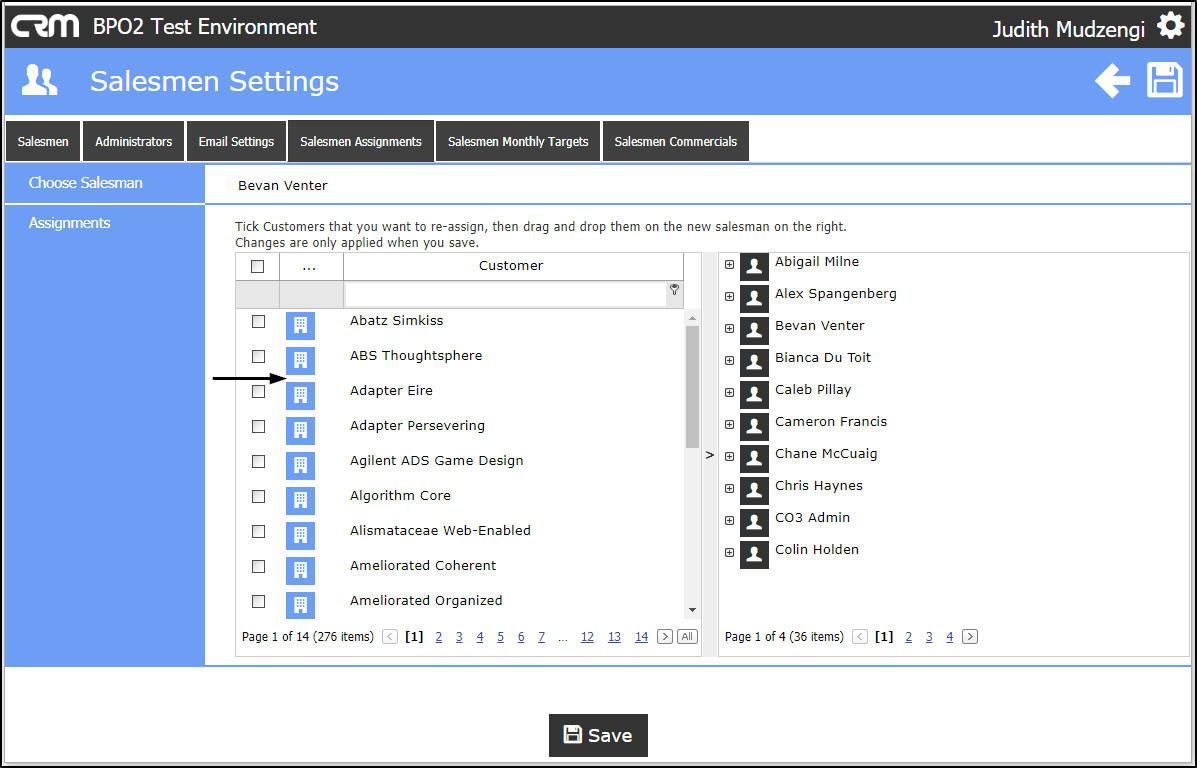Click the floppy disk save icon in header
Image resolution: width=1197 pixels, height=768 pixels.
(1164, 81)
